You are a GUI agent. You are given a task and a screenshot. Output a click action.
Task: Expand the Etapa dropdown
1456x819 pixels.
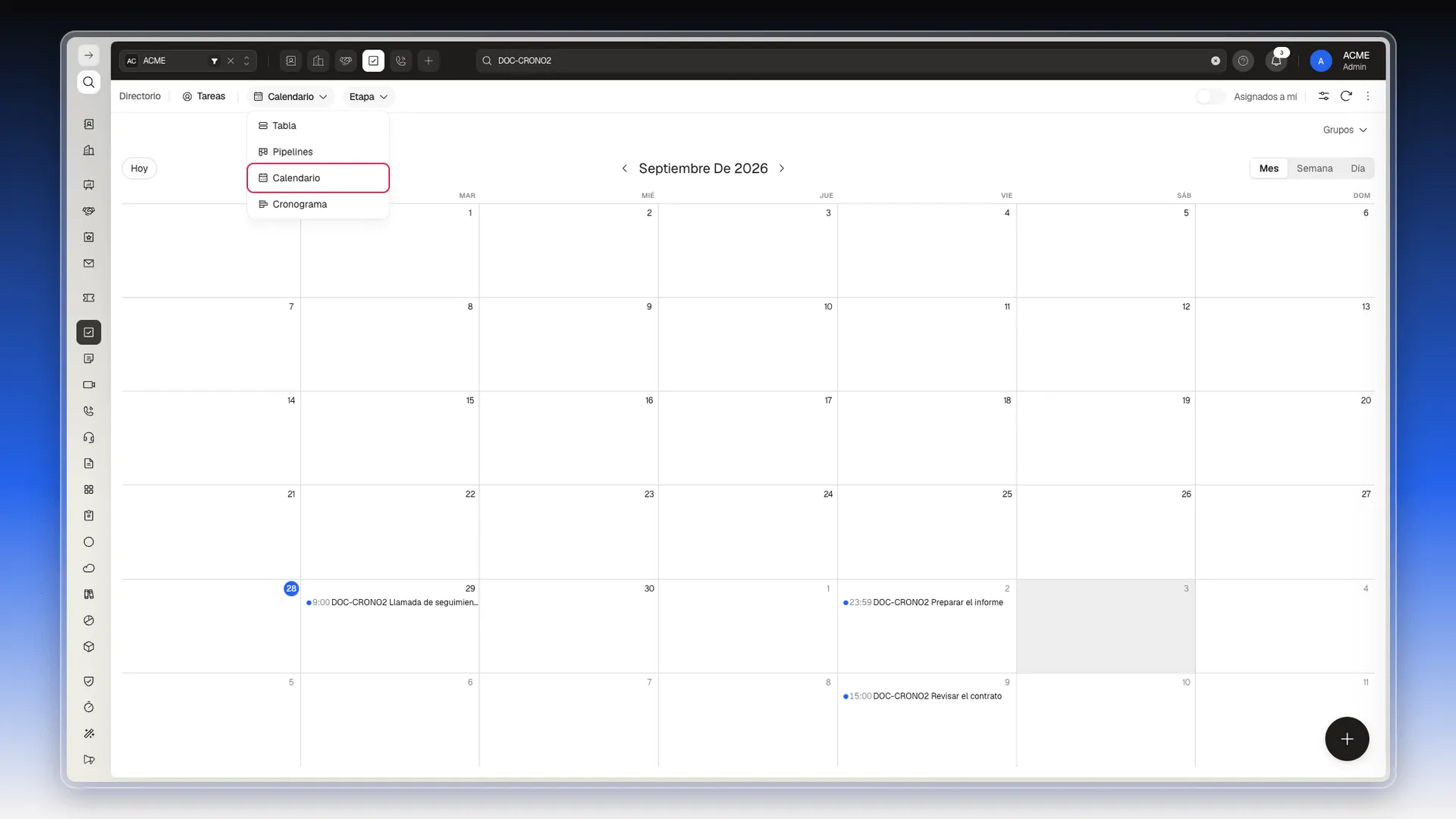(369, 96)
